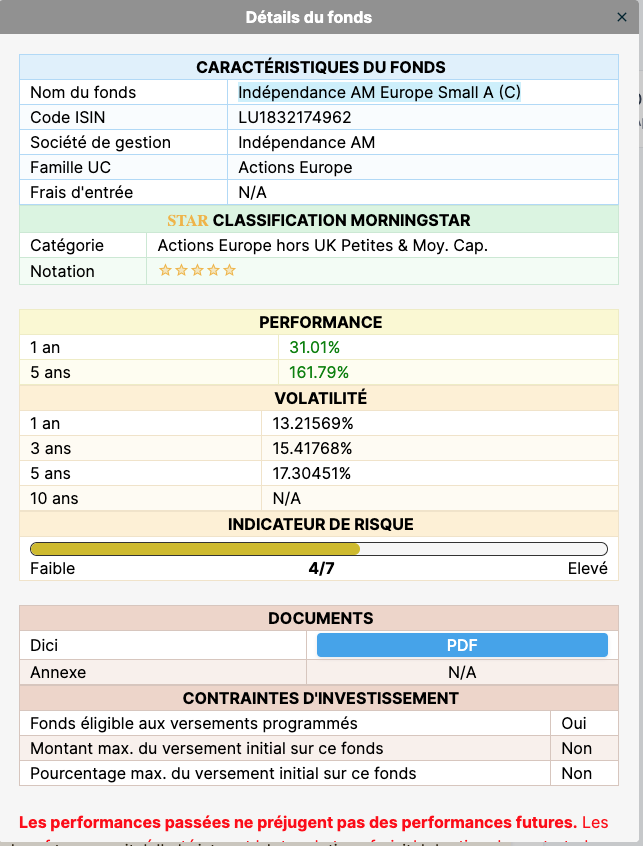This screenshot has height=846, width=643.
Task: Click 5 ans performance 161.79%
Action: (319, 372)
